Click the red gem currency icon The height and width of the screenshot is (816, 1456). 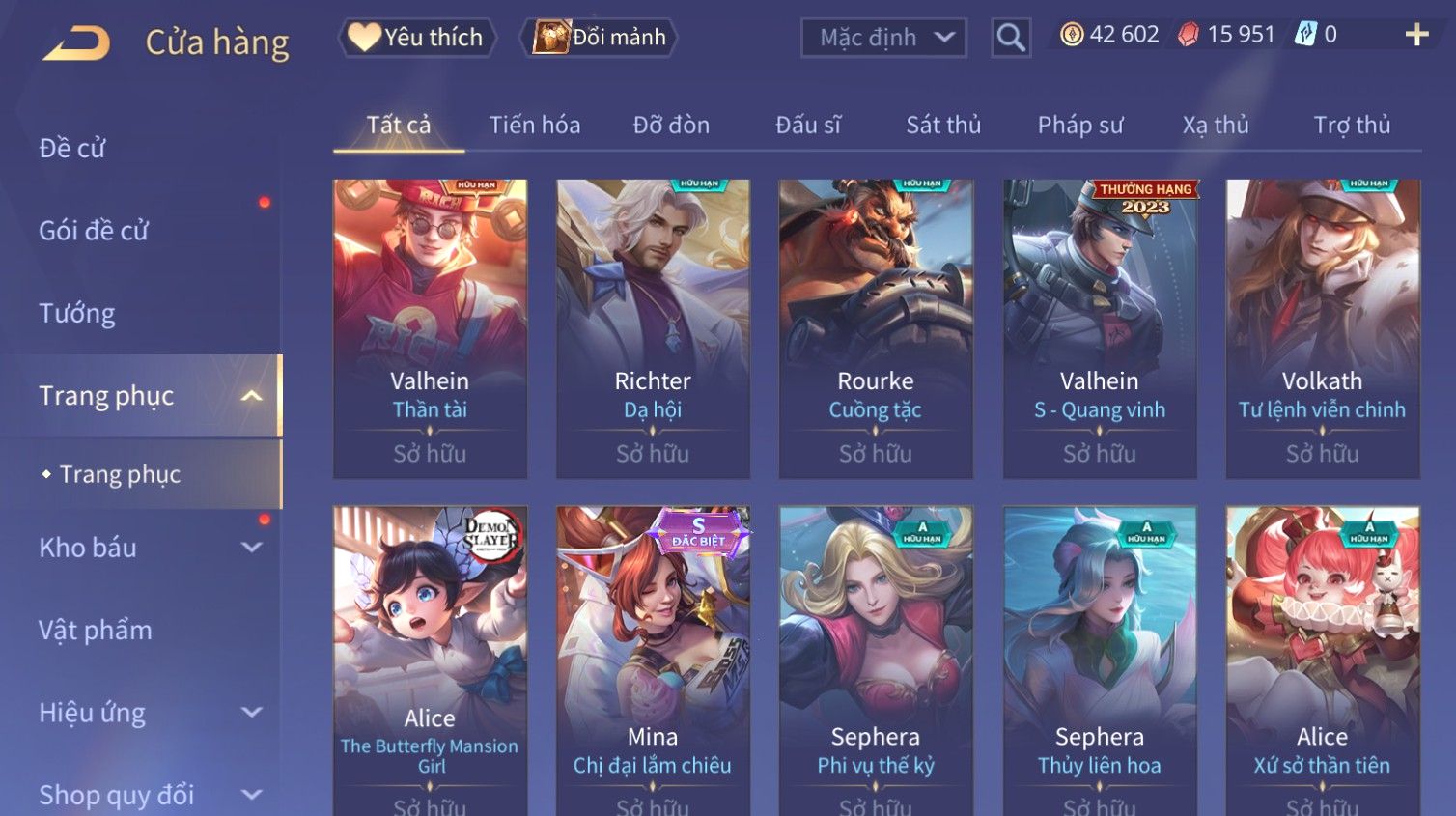tap(1189, 35)
